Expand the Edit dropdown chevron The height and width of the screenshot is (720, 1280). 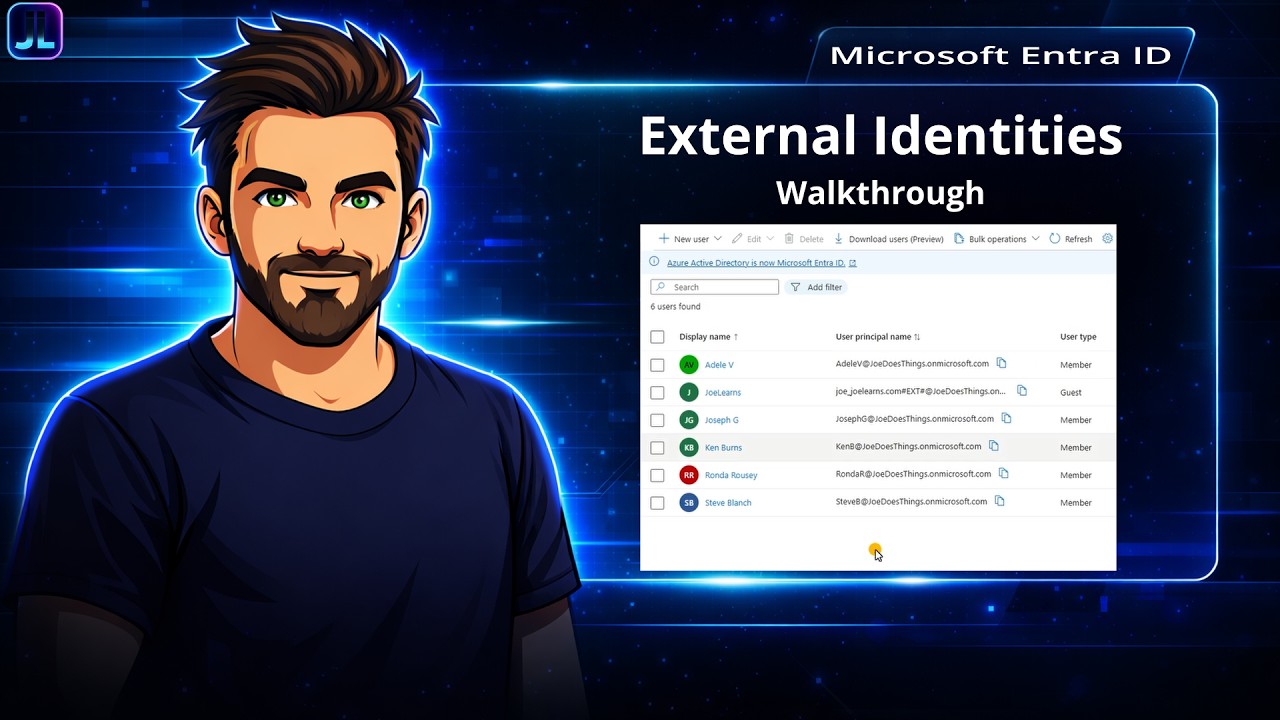770,239
